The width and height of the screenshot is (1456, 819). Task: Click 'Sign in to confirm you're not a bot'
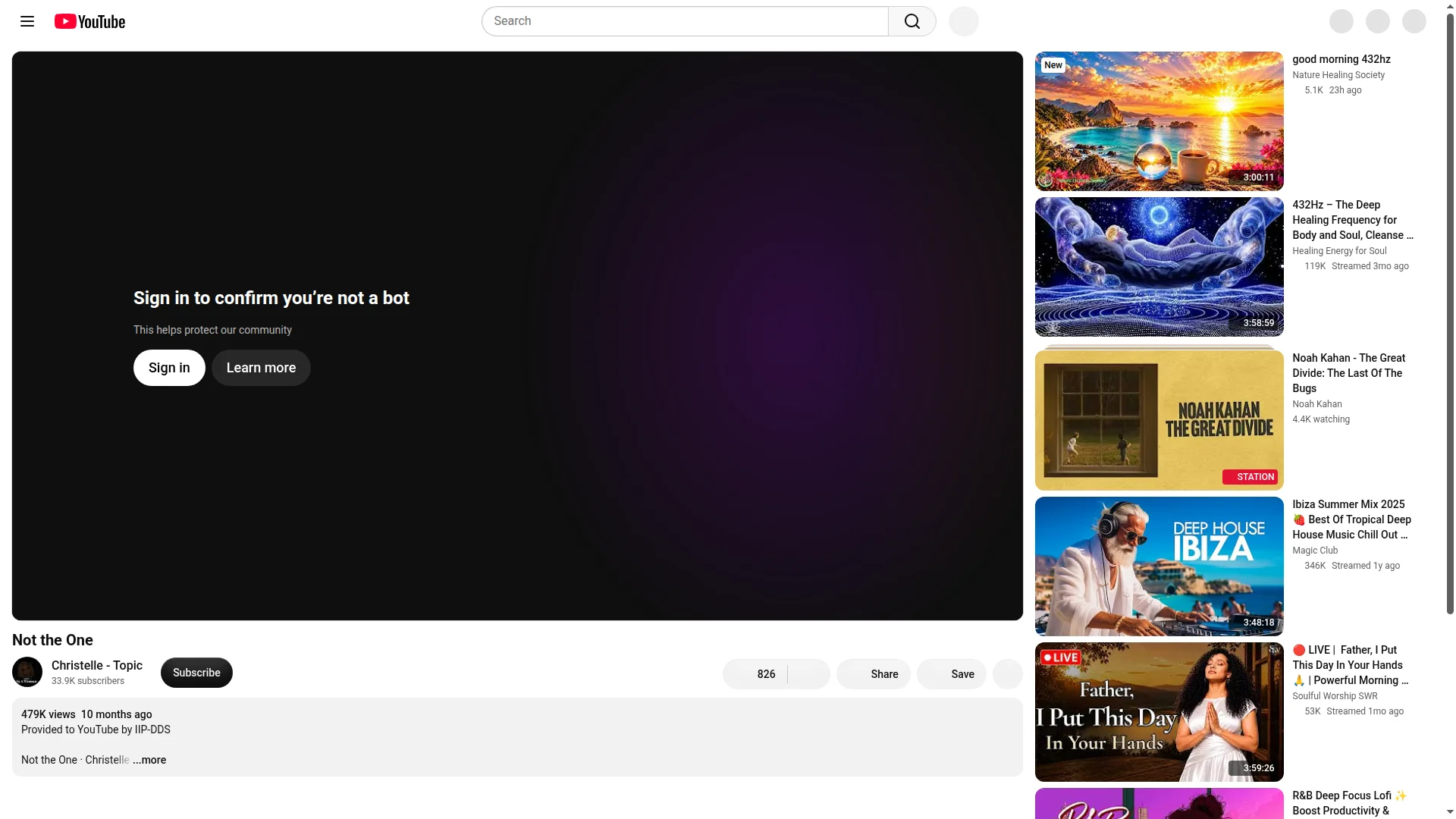(271, 298)
